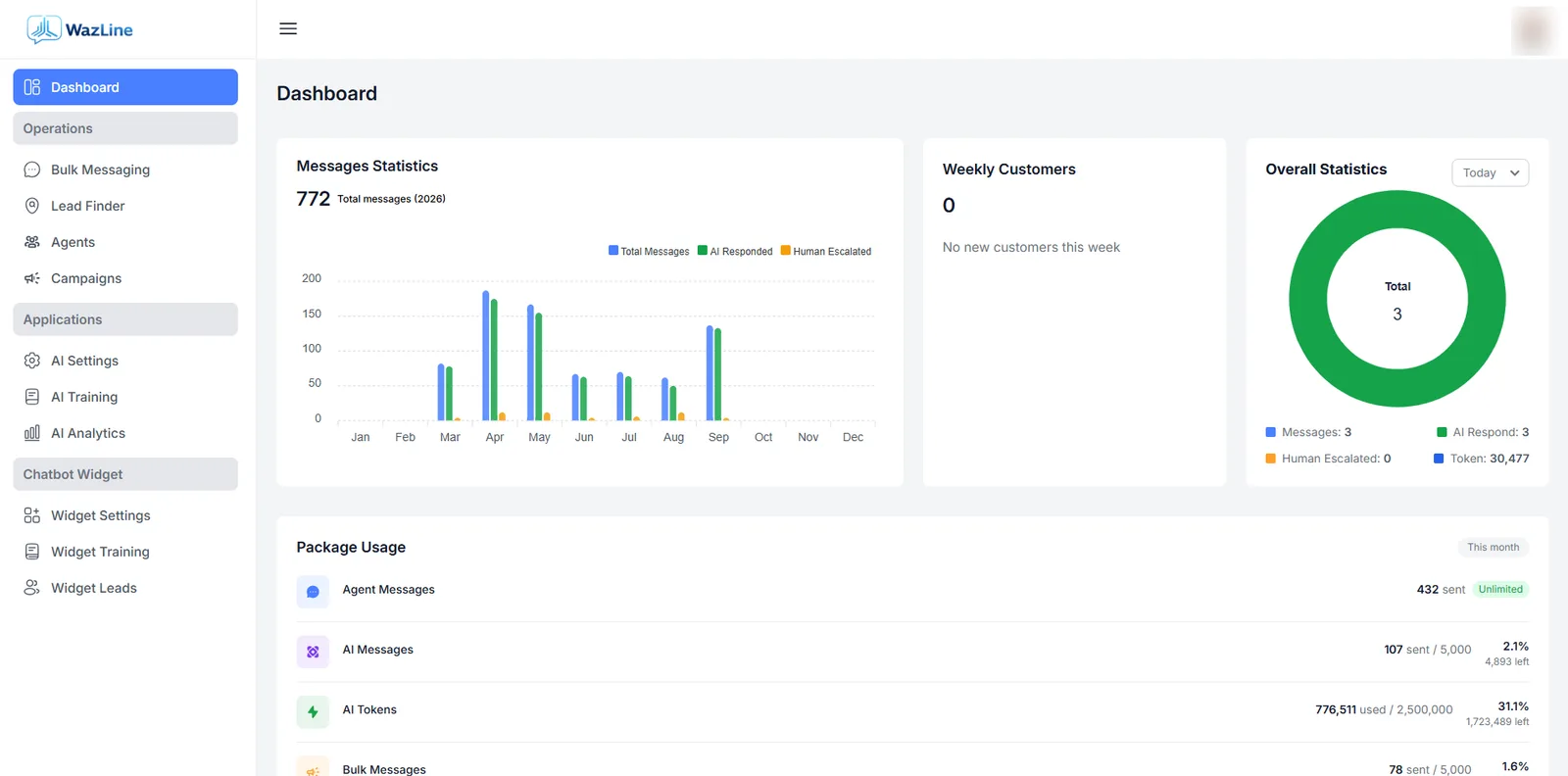This screenshot has height=776, width=1568.
Task: Go to Bulk Messaging page
Action: (125, 170)
